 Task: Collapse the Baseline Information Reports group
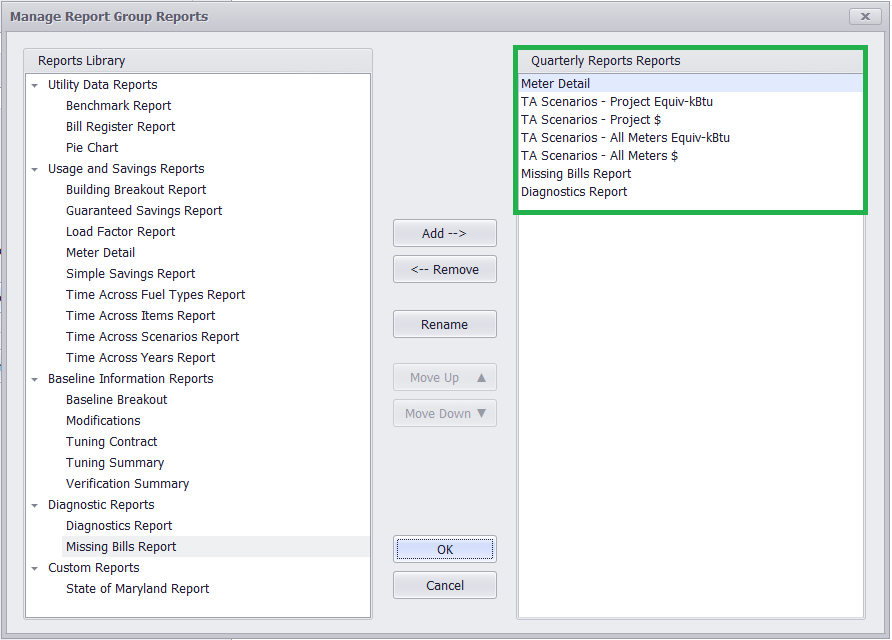point(35,380)
